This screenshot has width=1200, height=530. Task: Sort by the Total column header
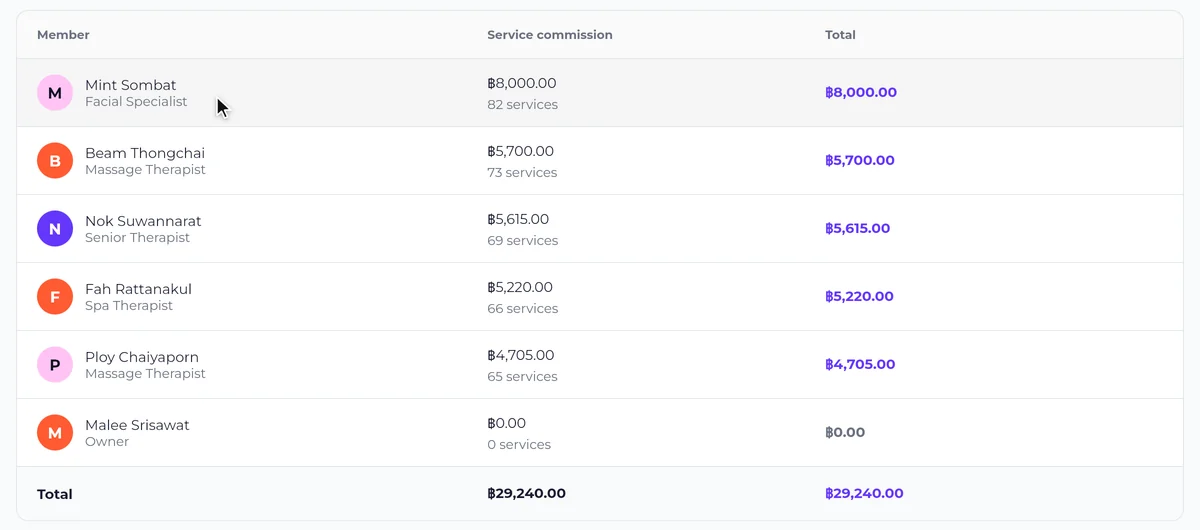click(840, 35)
